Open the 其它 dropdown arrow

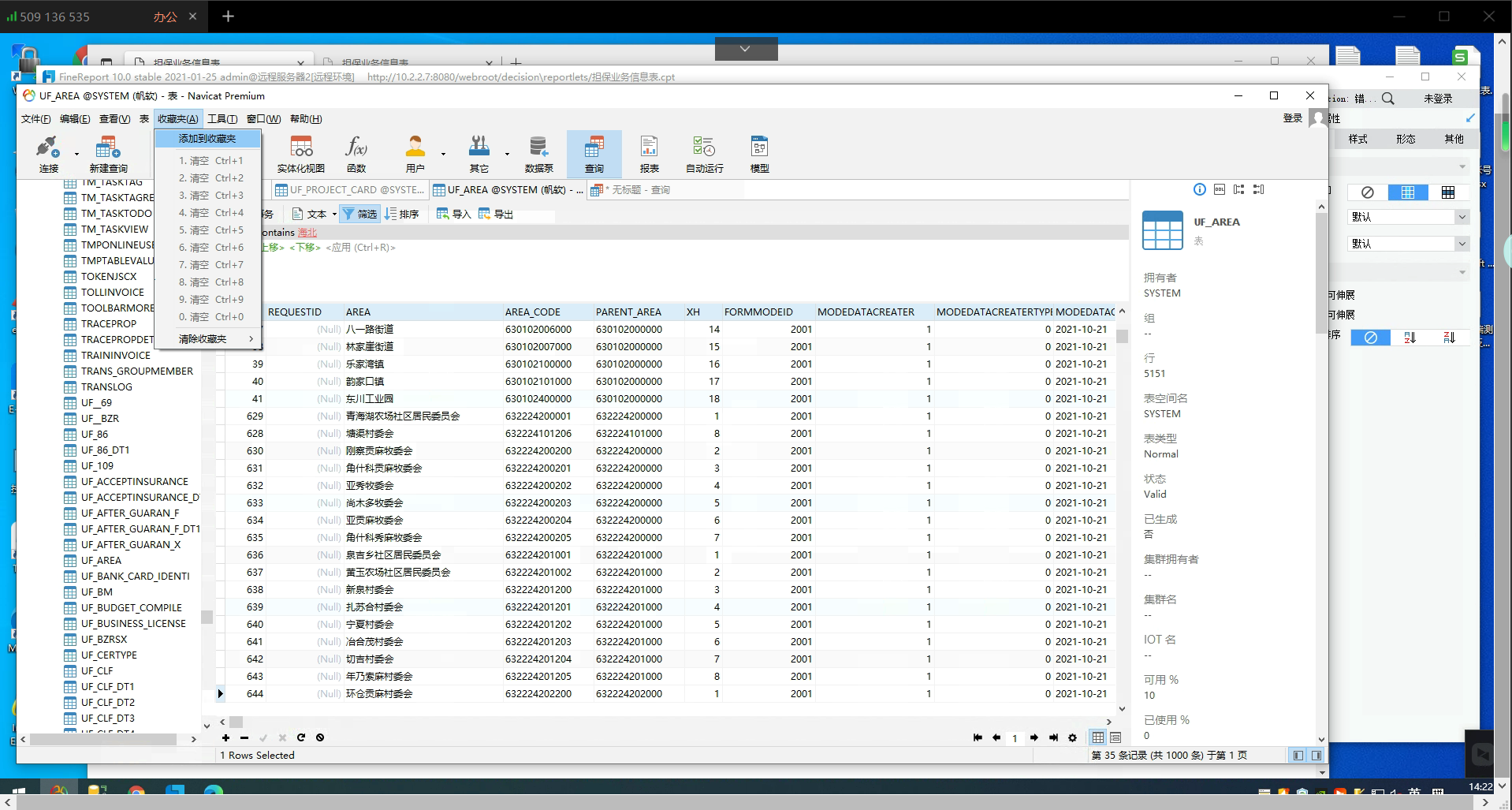(x=507, y=155)
